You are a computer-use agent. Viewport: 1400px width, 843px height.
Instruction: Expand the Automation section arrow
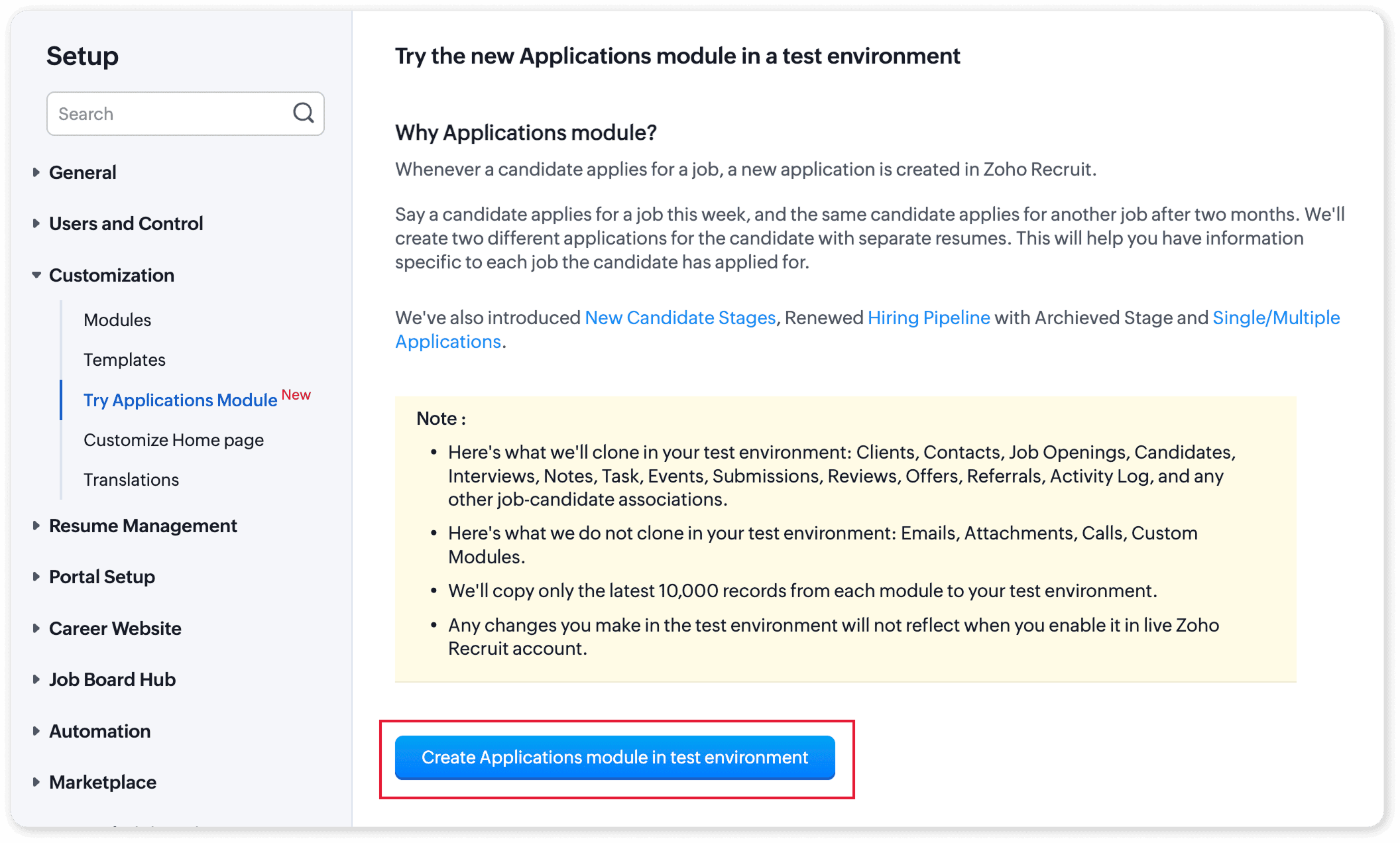(36, 731)
